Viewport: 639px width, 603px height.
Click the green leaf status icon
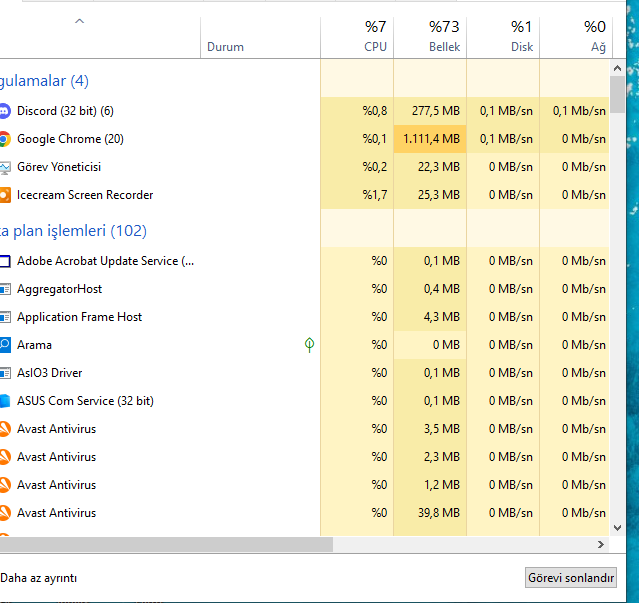coord(309,345)
